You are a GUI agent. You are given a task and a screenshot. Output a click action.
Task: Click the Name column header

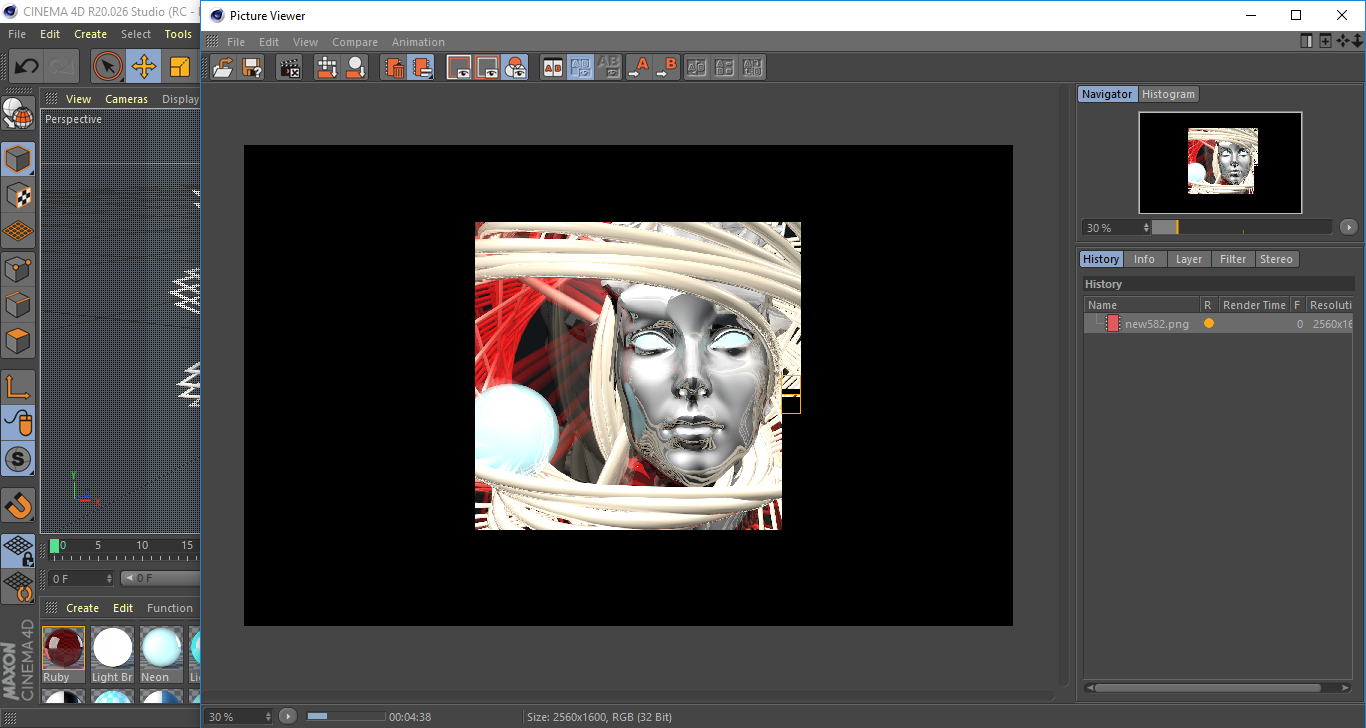pyautogui.click(x=1142, y=305)
